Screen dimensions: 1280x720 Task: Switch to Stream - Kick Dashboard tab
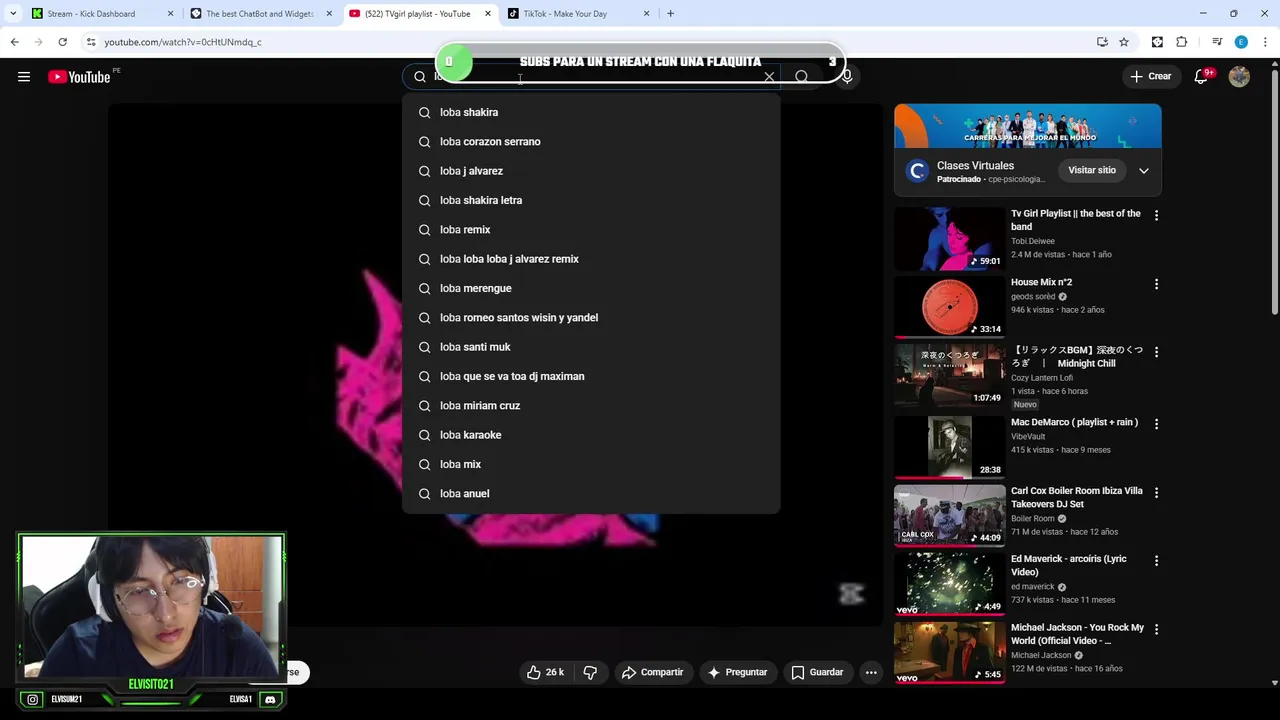point(101,14)
